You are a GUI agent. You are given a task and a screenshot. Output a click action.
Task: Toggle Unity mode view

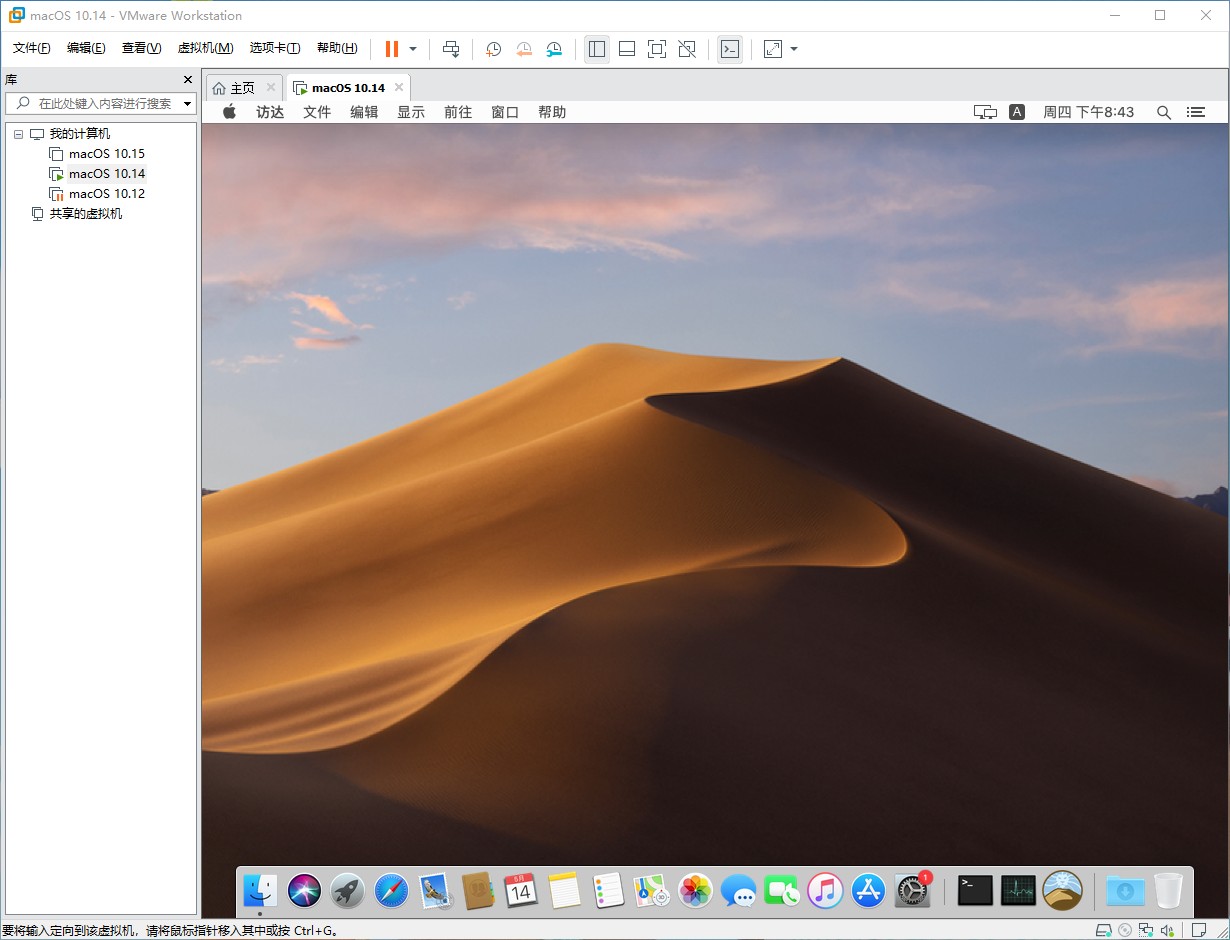pos(688,48)
